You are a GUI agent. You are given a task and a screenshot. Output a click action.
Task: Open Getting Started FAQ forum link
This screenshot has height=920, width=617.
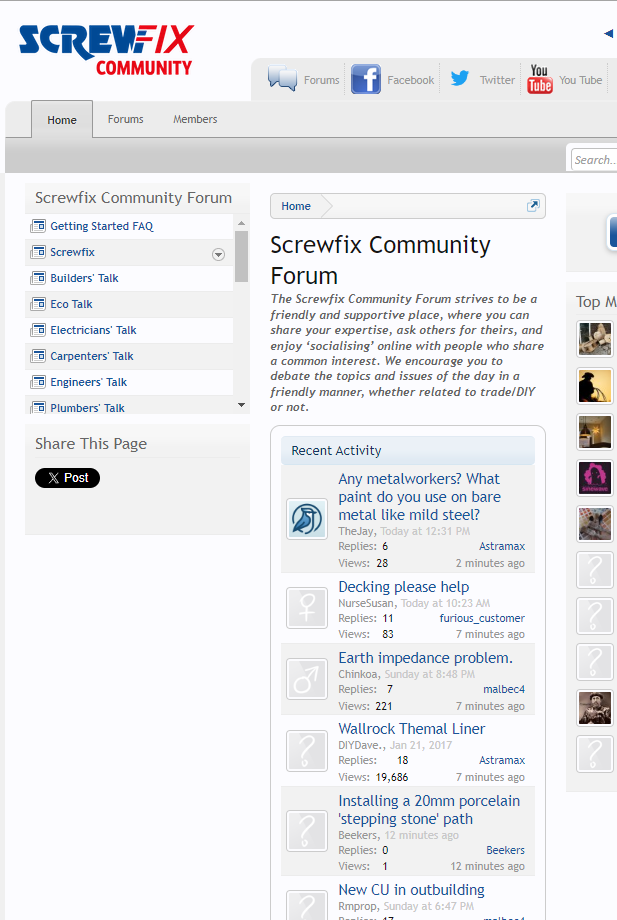click(x=101, y=226)
